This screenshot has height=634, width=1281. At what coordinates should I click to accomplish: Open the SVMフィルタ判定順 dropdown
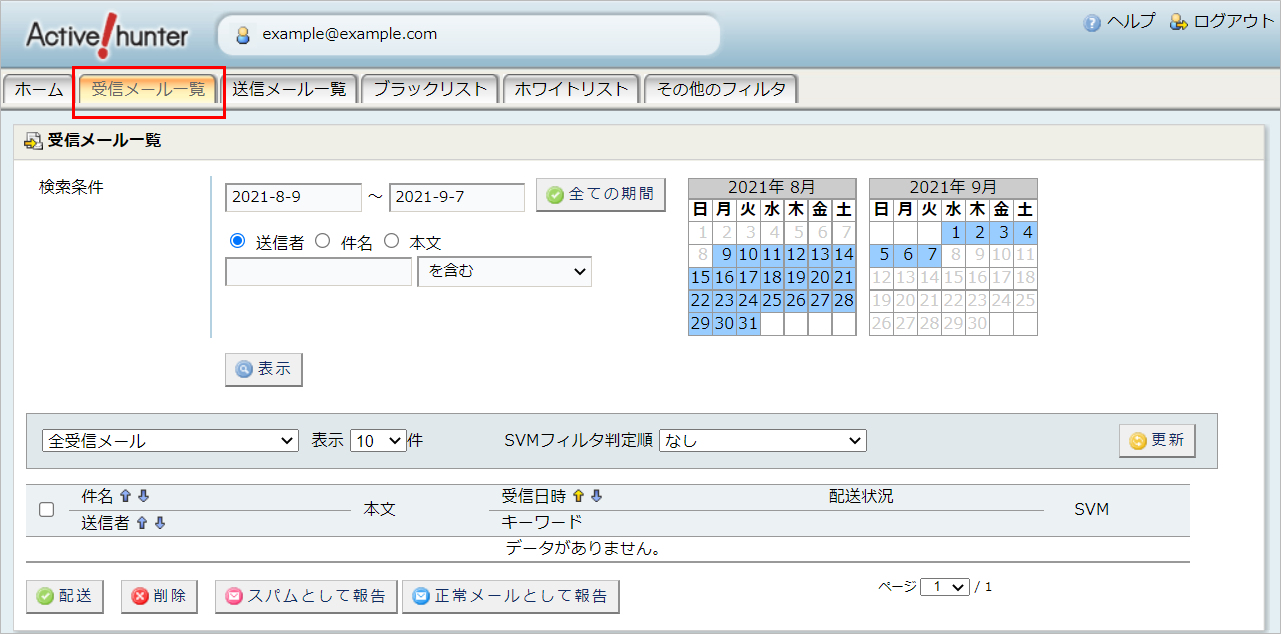[762, 440]
